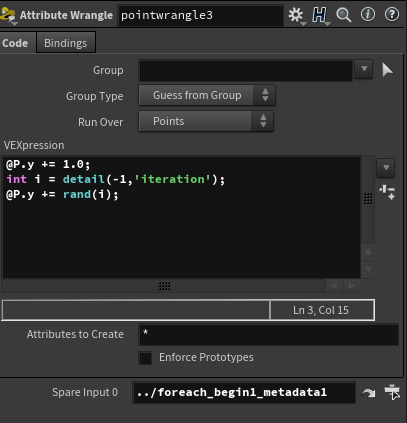Click the Attribute Wrangle node type icon

(x=8, y=15)
